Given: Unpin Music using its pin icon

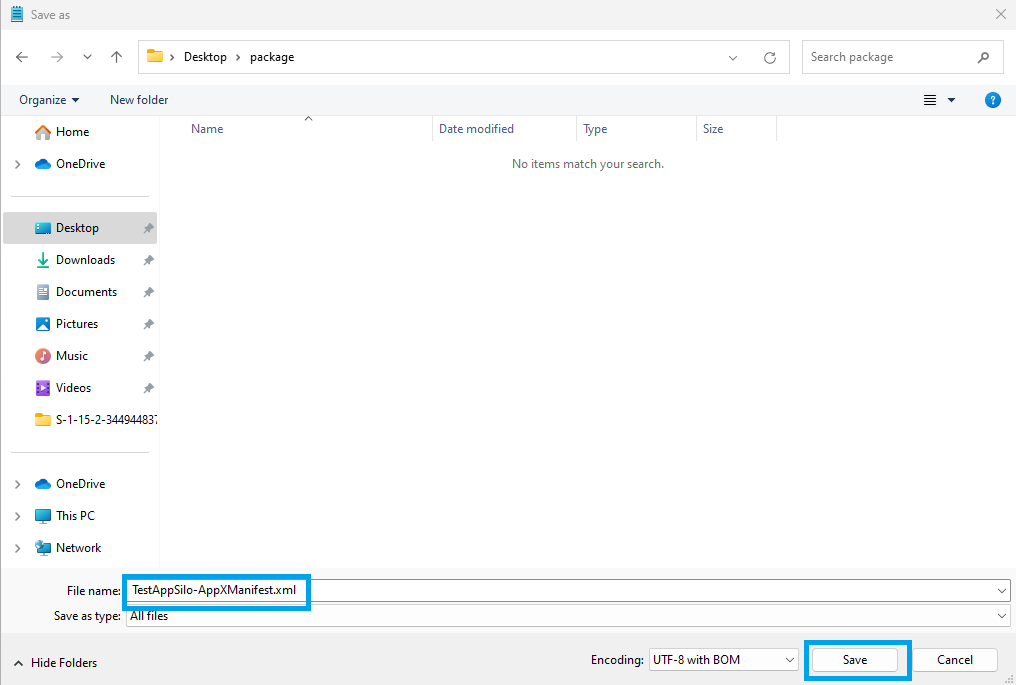Looking at the screenshot, I should tap(148, 356).
